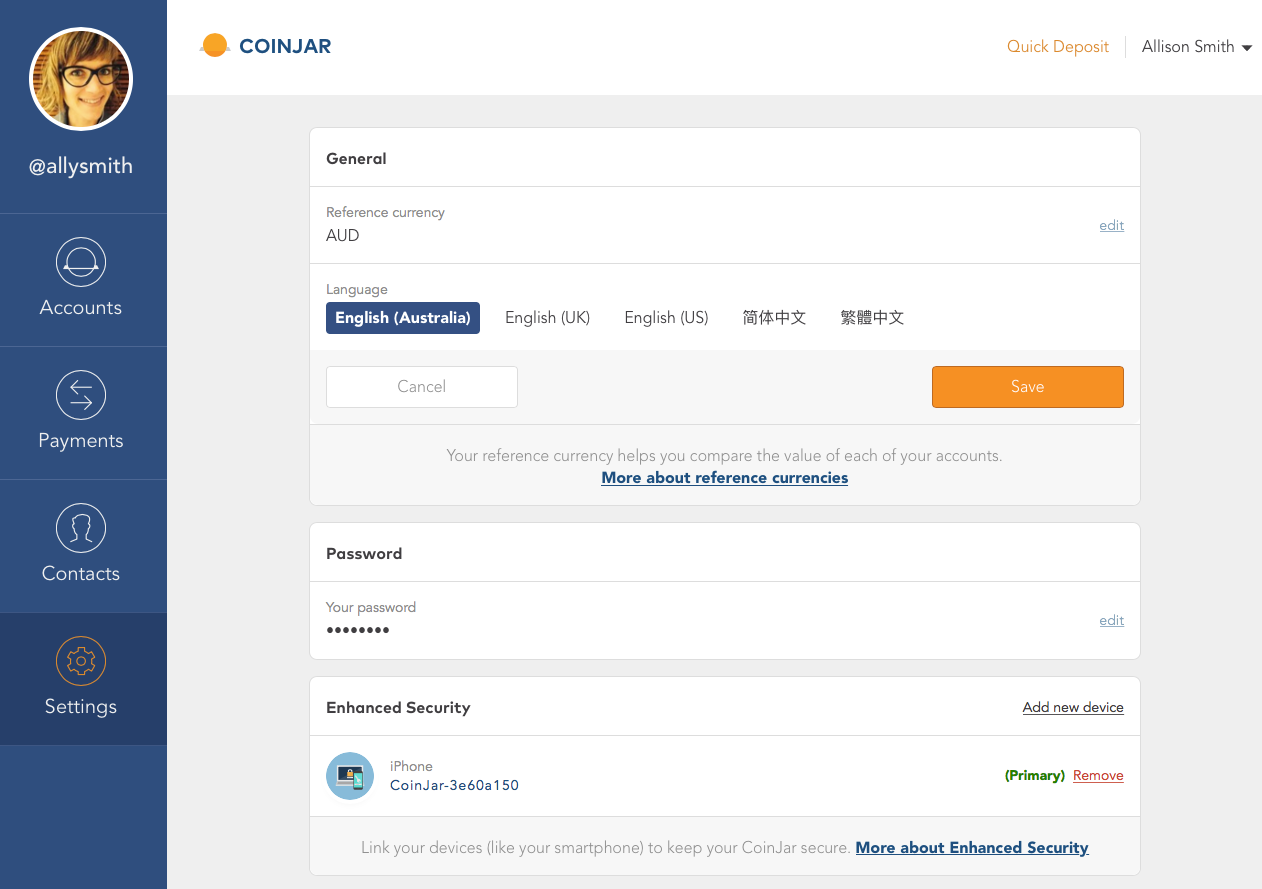Open the Accounts sidebar icon
This screenshot has height=889, width=1262.
(x=81, y=262)
